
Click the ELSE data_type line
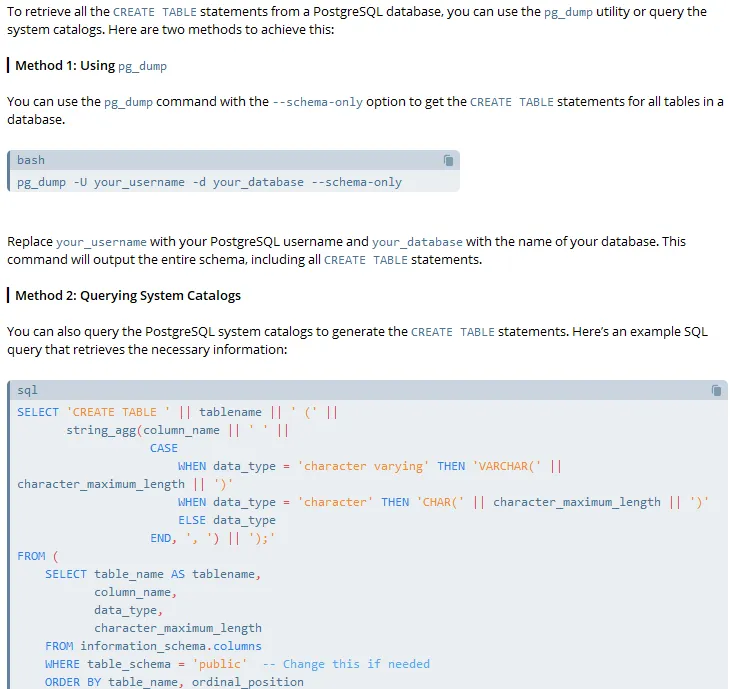tap(226, 520)
